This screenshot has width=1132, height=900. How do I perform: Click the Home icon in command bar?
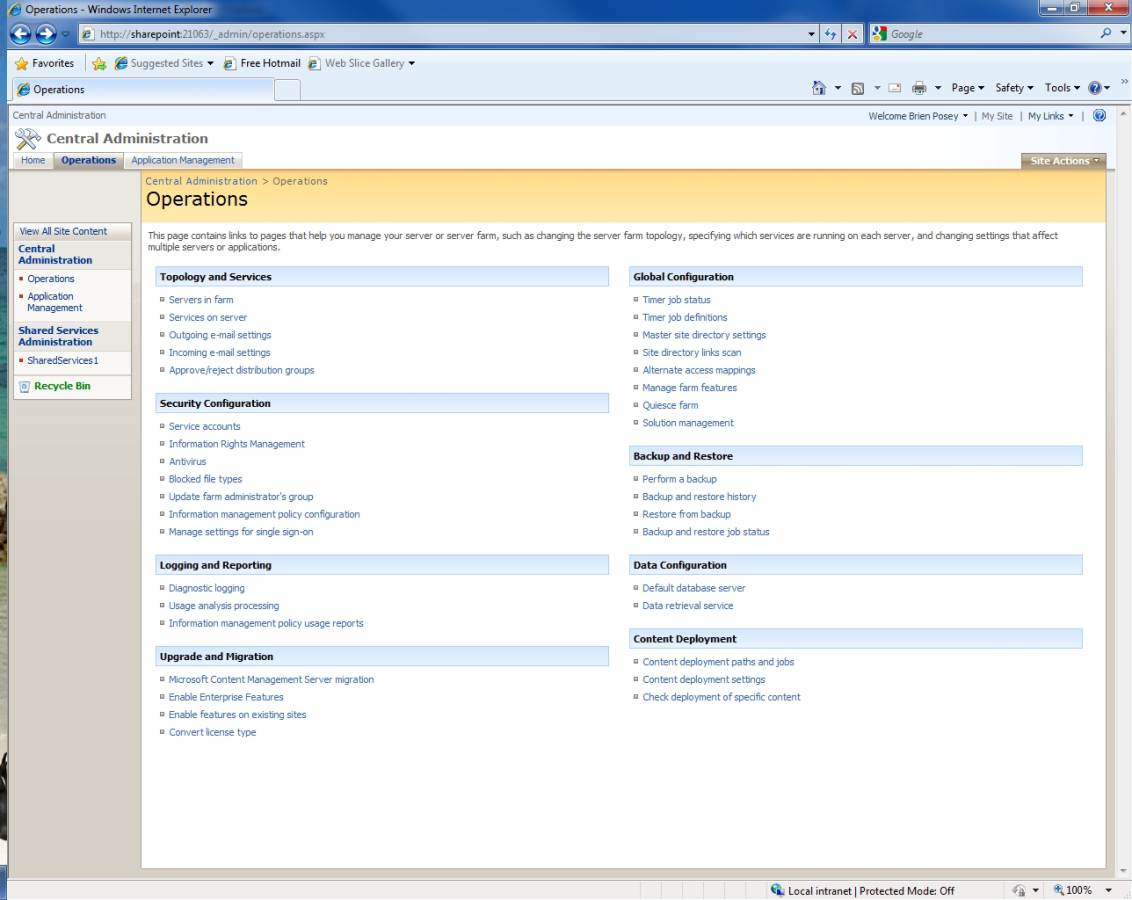[819, 88]
